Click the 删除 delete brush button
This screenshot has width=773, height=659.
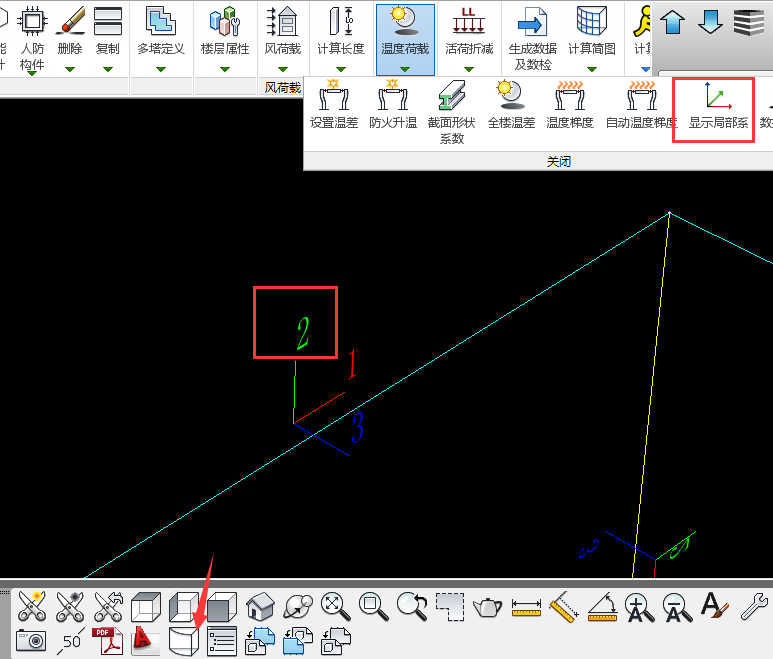(70, 32)
